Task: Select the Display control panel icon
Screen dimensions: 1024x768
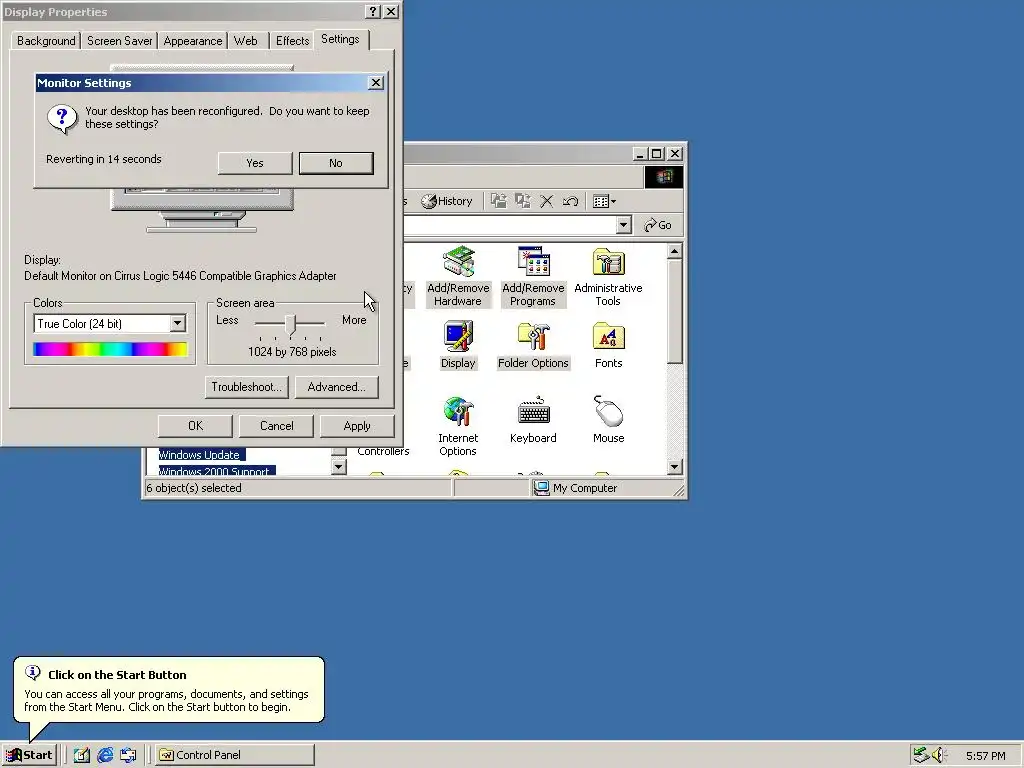Action: click(458, 345)
